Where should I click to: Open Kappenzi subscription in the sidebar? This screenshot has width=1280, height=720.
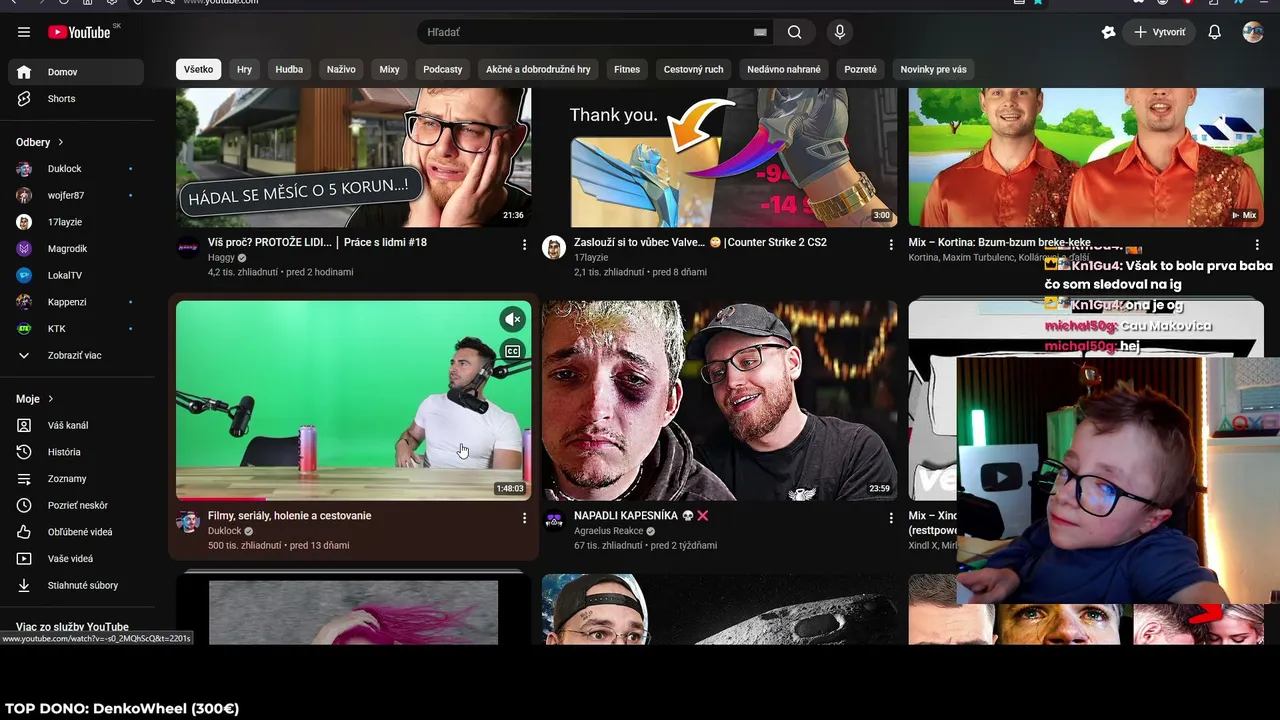pos(76,302)
